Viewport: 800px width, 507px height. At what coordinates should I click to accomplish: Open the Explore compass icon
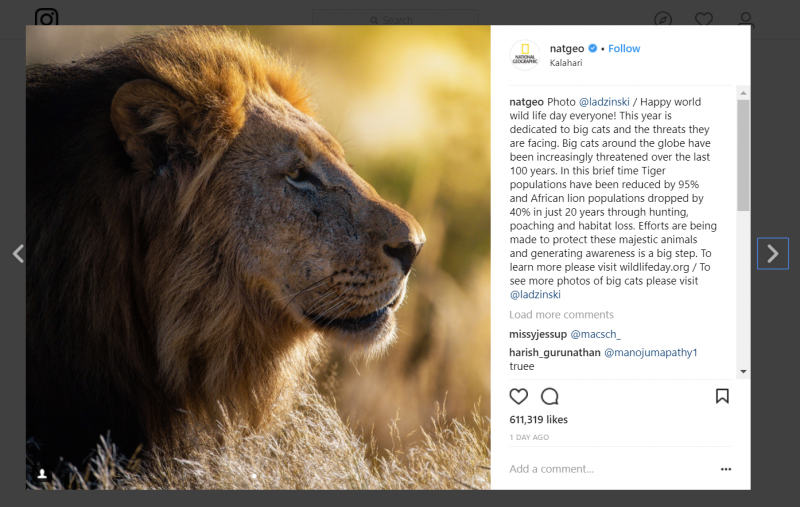point(663,20)
